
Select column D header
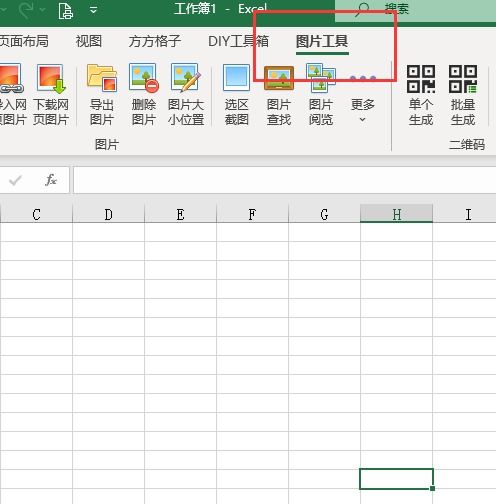108,214
